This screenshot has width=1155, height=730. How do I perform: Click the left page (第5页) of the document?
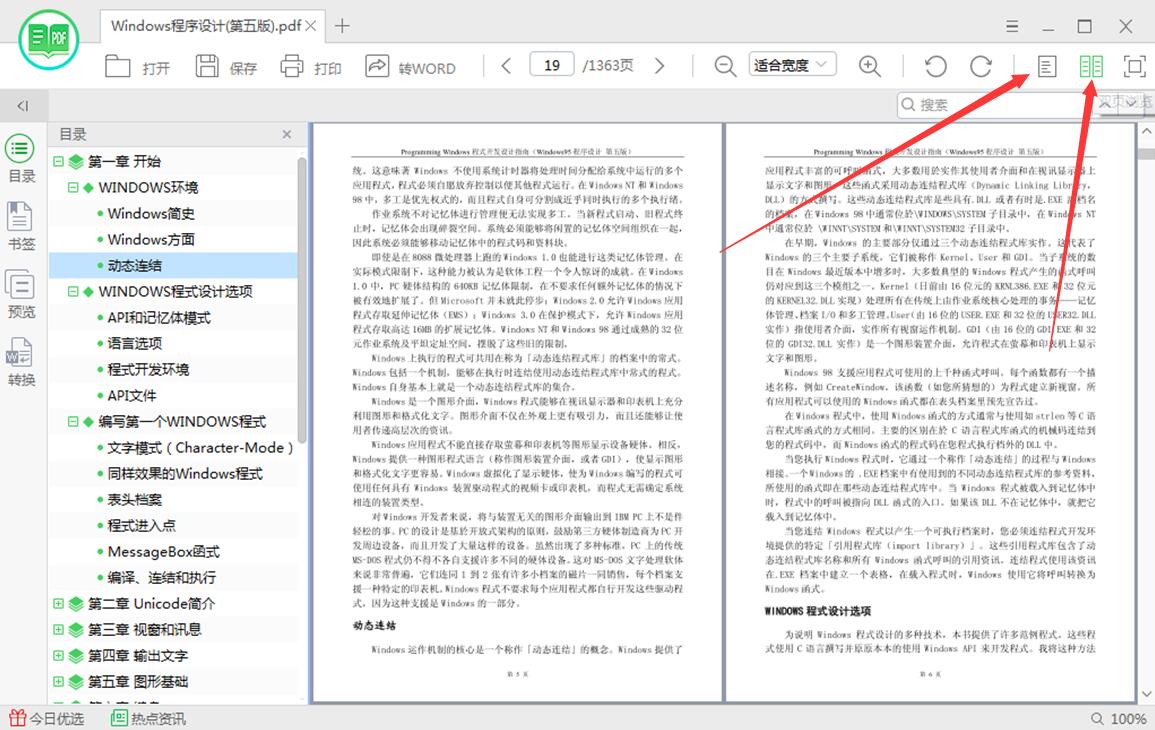(x=517, y=412)
